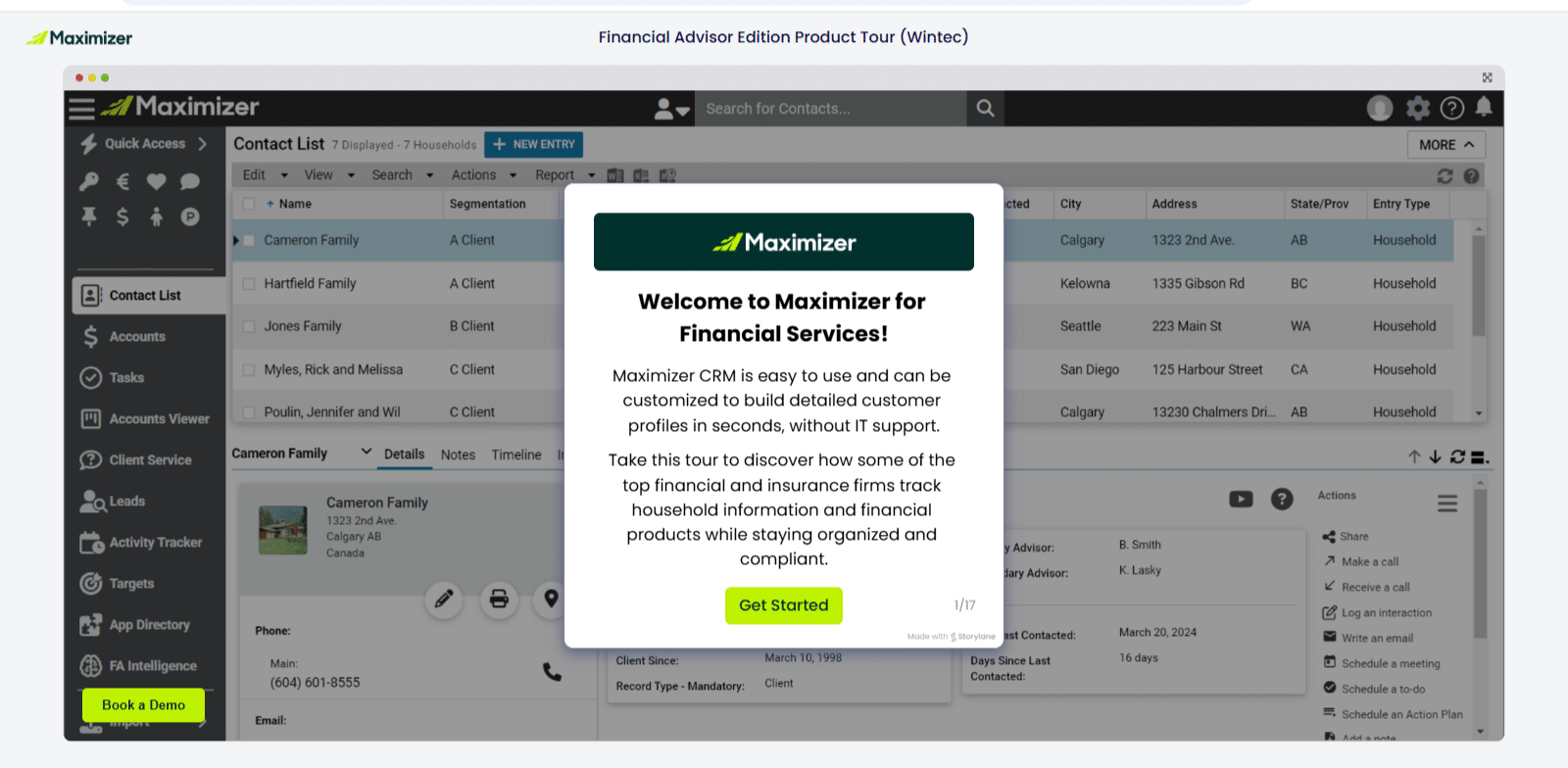This screenshot has width=1568, height=768.
Task: Click the refresh icon above the contact list
Action: [x=1445, y=176]
